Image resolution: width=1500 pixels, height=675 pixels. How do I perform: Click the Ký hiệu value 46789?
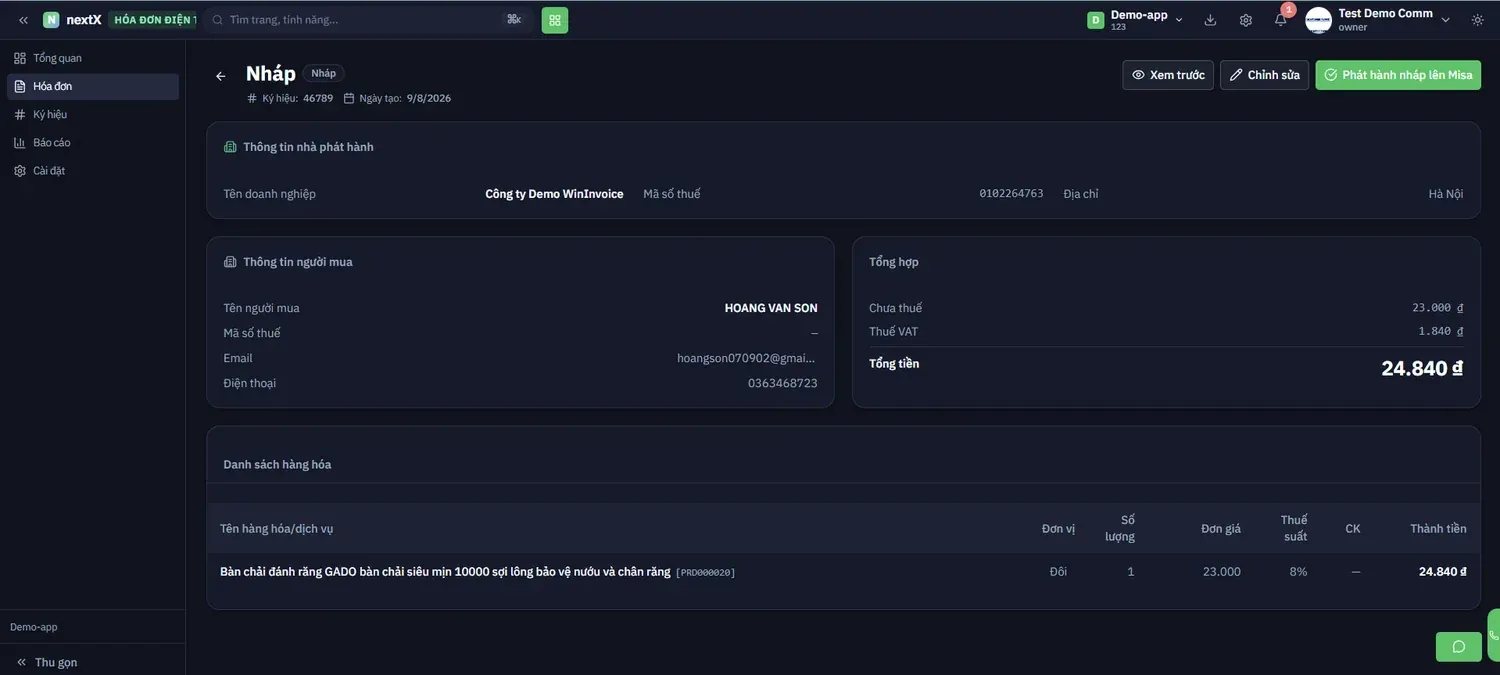tap(318, 98)
